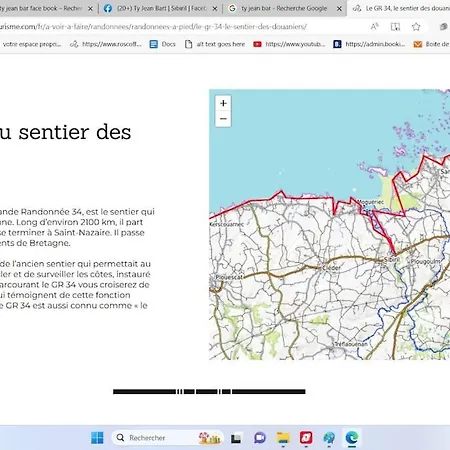Image resolution: width=450 pixels, height=450 pixels.
Task: Click Sibiril on the map
Action: [x=391, y=259]
